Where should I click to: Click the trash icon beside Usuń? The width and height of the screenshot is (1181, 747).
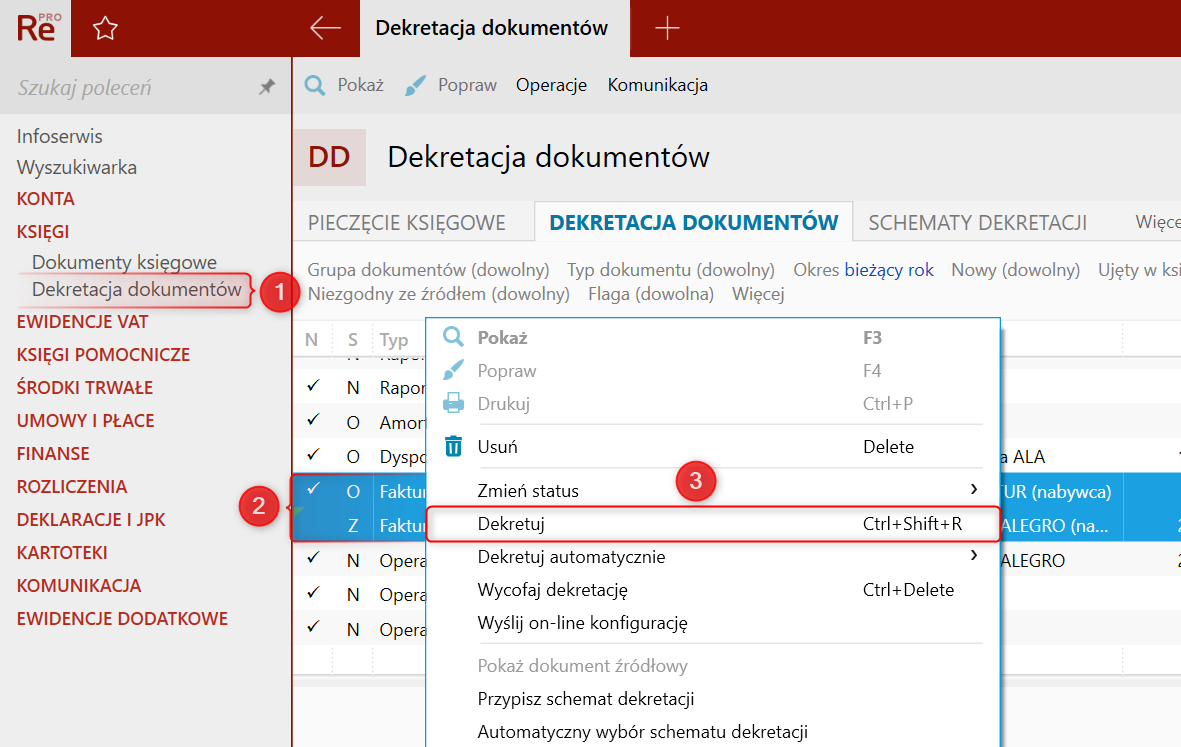[x=453, y=447]
